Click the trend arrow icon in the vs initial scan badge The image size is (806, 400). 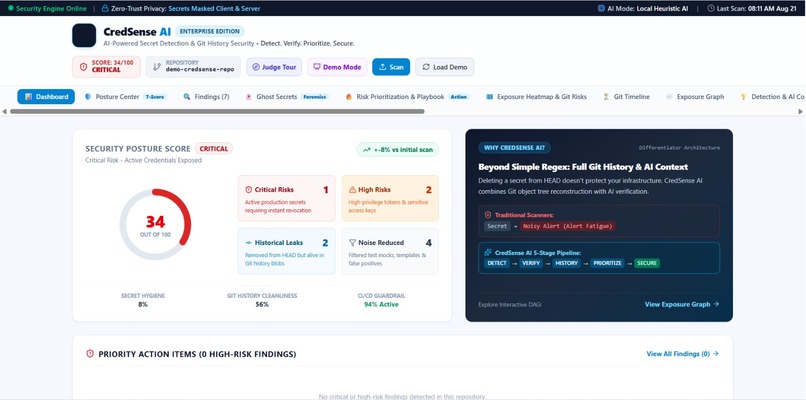coord(367,150)
